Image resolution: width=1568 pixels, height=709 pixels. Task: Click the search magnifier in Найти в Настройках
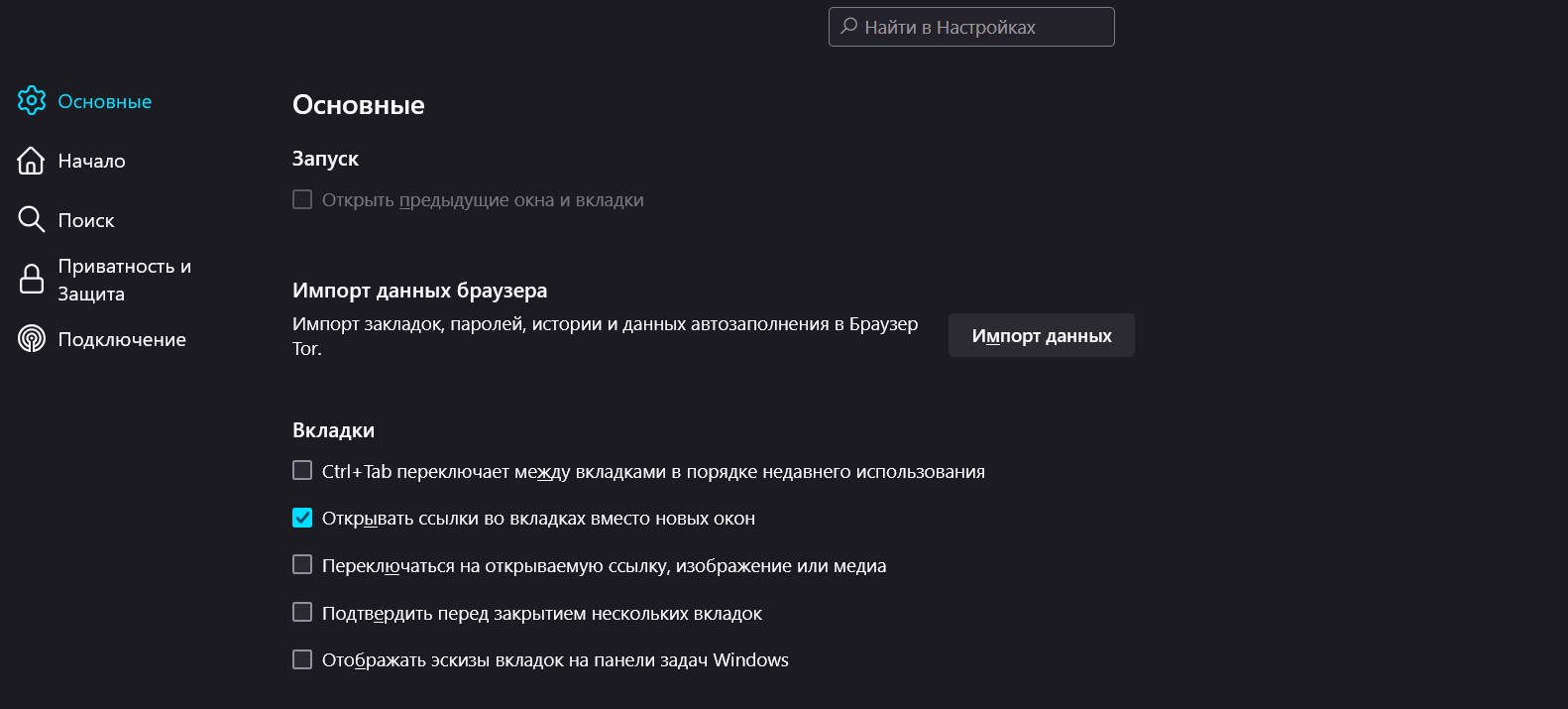click(849, 26)
